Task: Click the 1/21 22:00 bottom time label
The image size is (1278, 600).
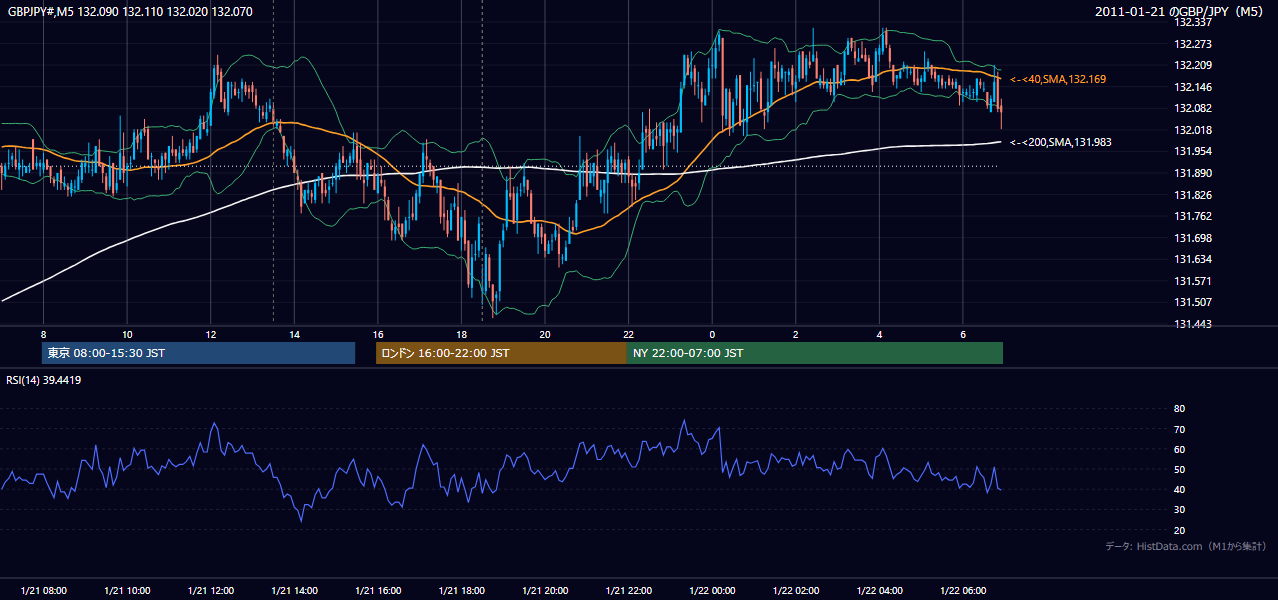Action: coord(628,591)
